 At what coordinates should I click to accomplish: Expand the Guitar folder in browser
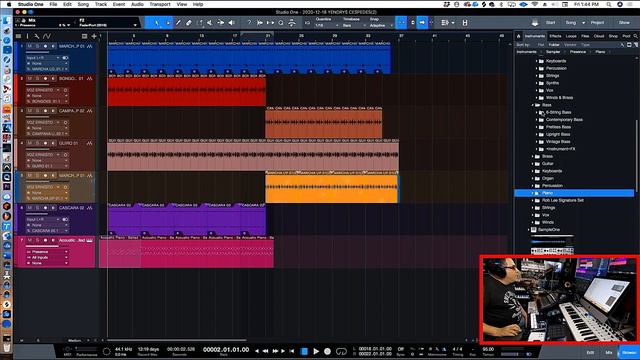pos(533,164)
